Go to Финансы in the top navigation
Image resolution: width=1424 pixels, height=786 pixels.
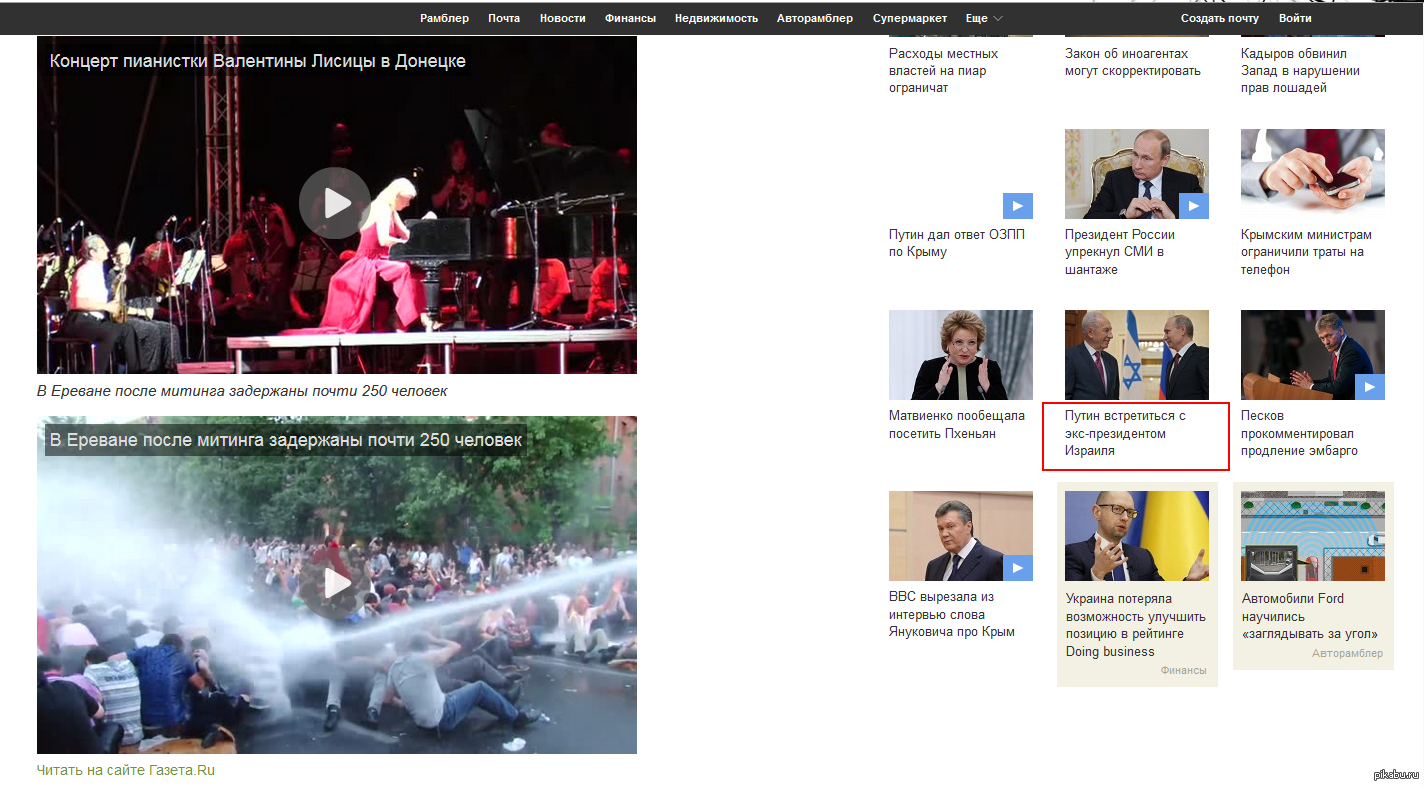(x=630, y=18)
